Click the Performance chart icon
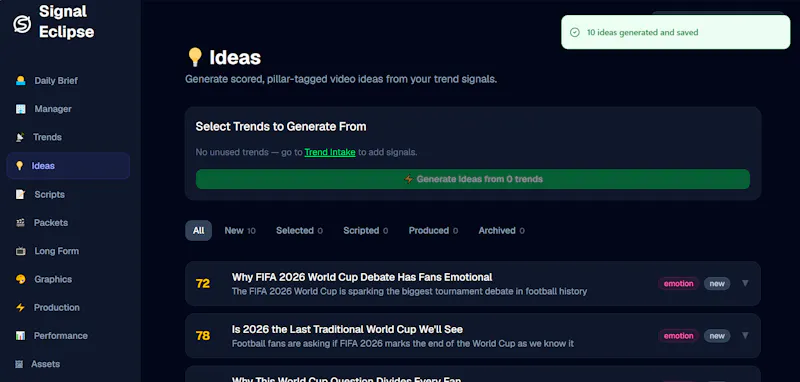Viewport: 800px width, 382px height. coord(20,336)
